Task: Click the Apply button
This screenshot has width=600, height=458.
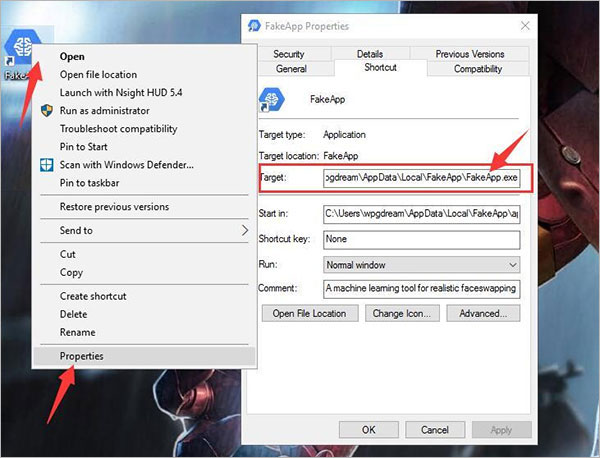Action: [x=502, y=430]
